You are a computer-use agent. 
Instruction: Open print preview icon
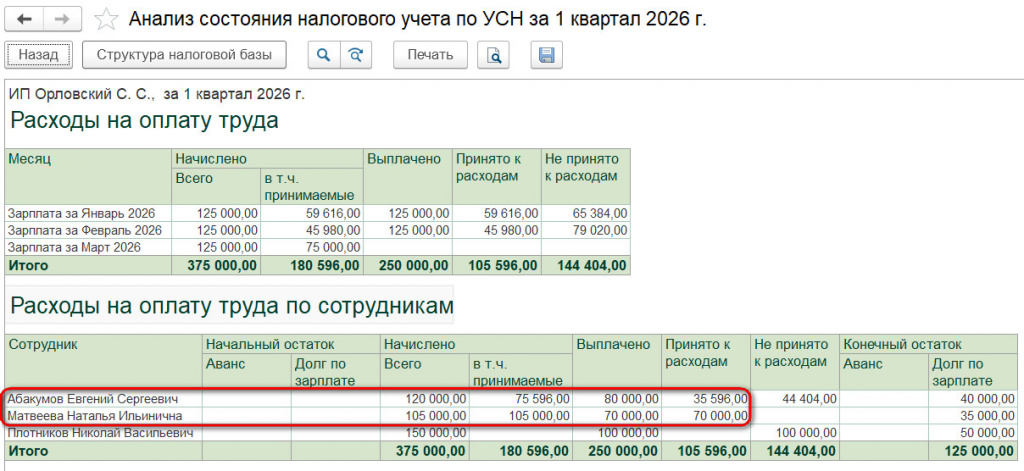click(493, 55)
